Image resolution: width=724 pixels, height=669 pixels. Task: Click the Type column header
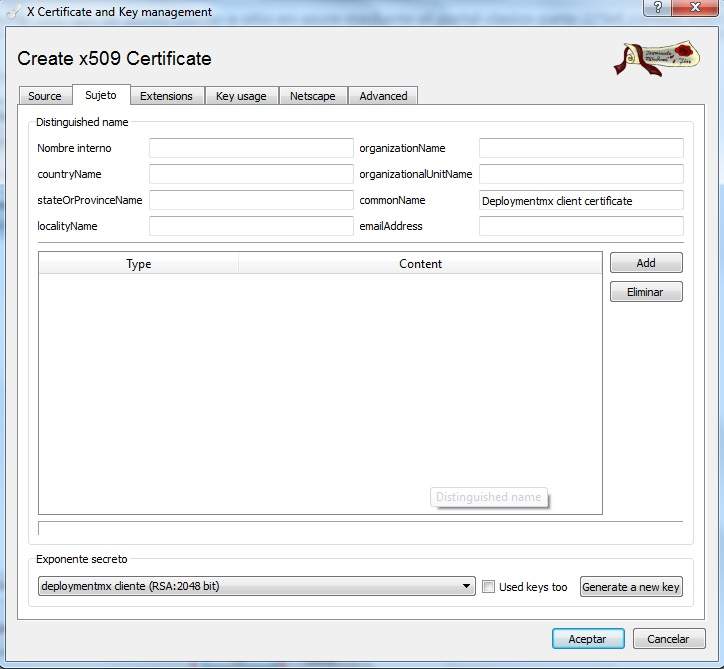[139, 264]
